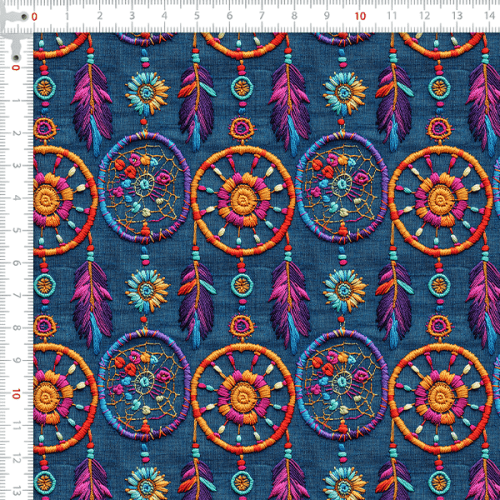Select the 3 mark on the top ruler
This screenshot has width=500, height=500.
tap(132, 16)
